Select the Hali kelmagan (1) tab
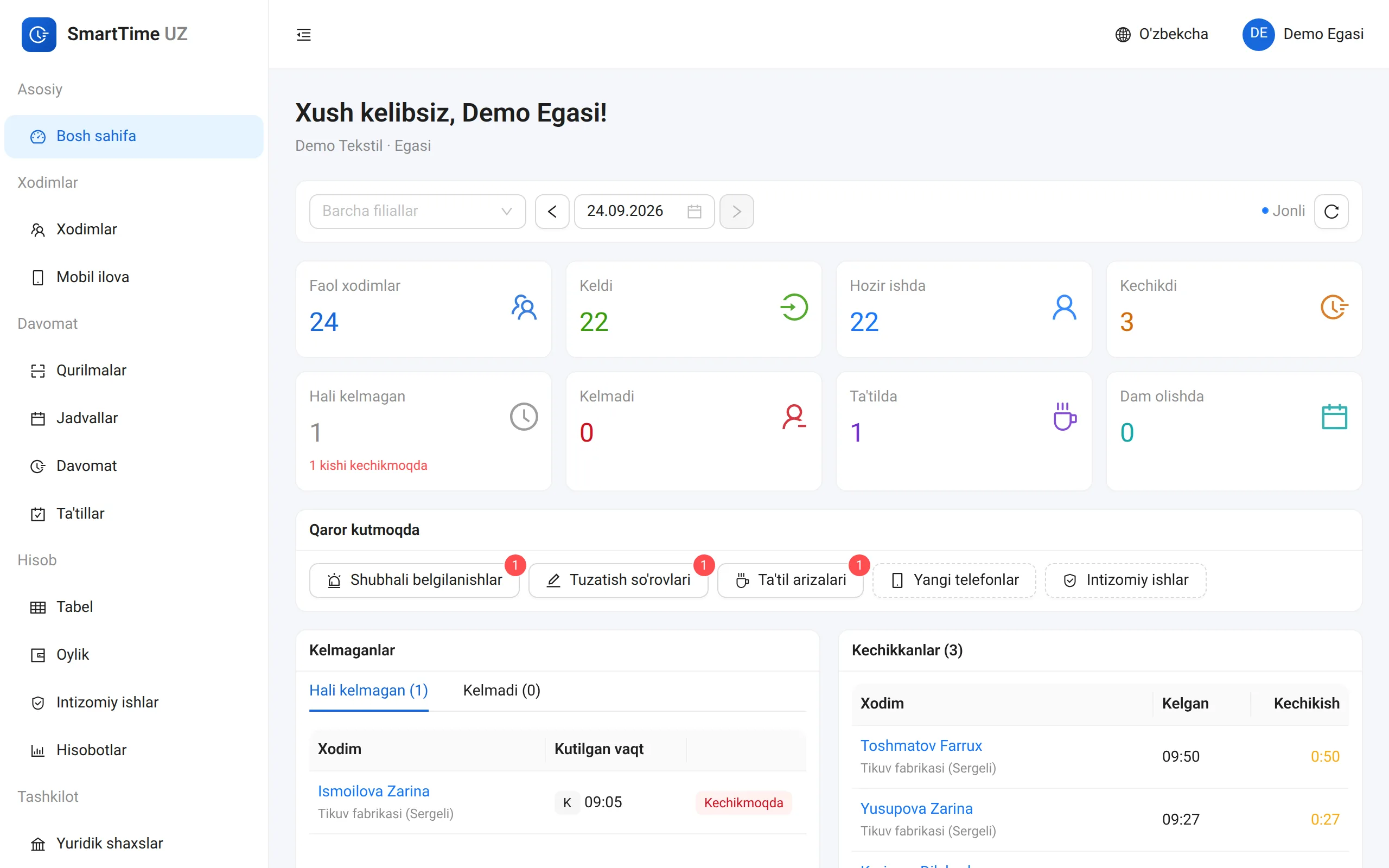The height and width of the screenshot is (868, 1389). (x=368, y=690)
